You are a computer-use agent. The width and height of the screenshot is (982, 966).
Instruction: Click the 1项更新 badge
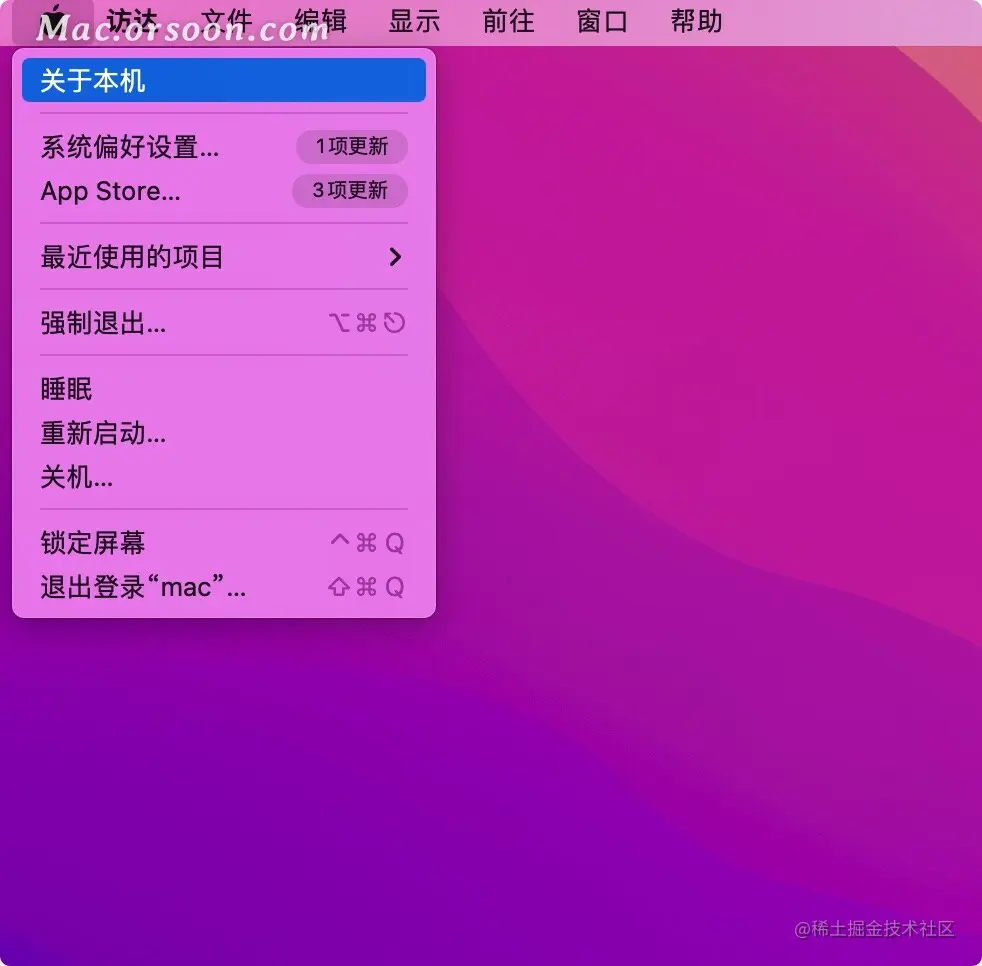tap(352, 147)
